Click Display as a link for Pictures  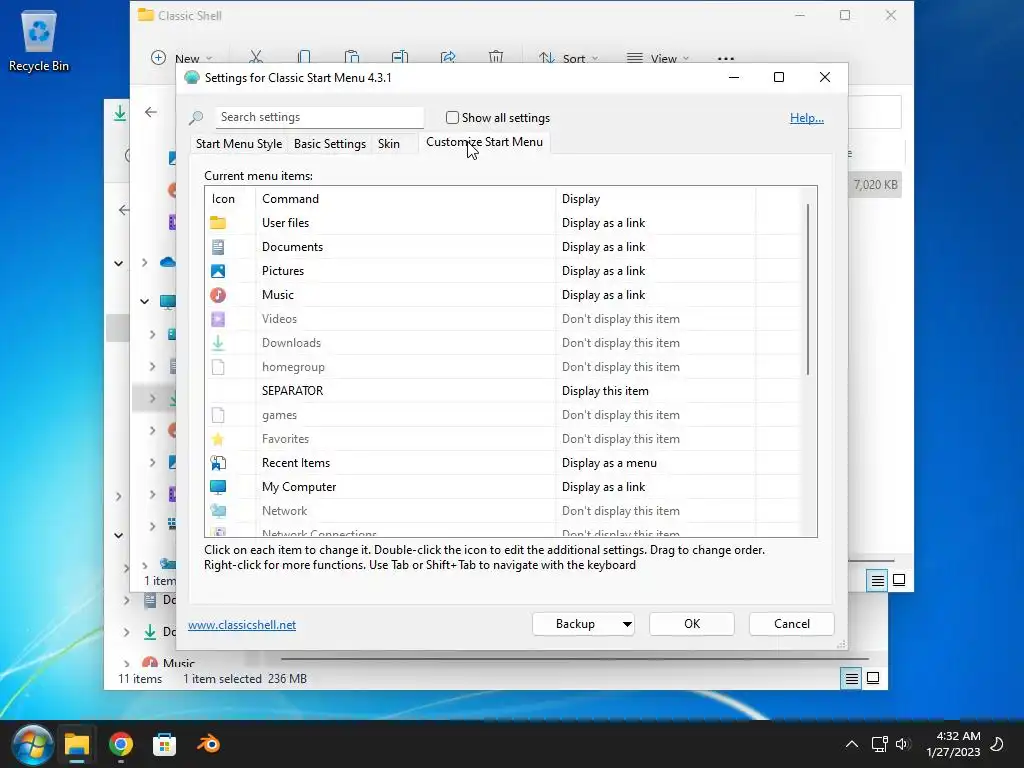pyautogui.click(x=603, y=271)
